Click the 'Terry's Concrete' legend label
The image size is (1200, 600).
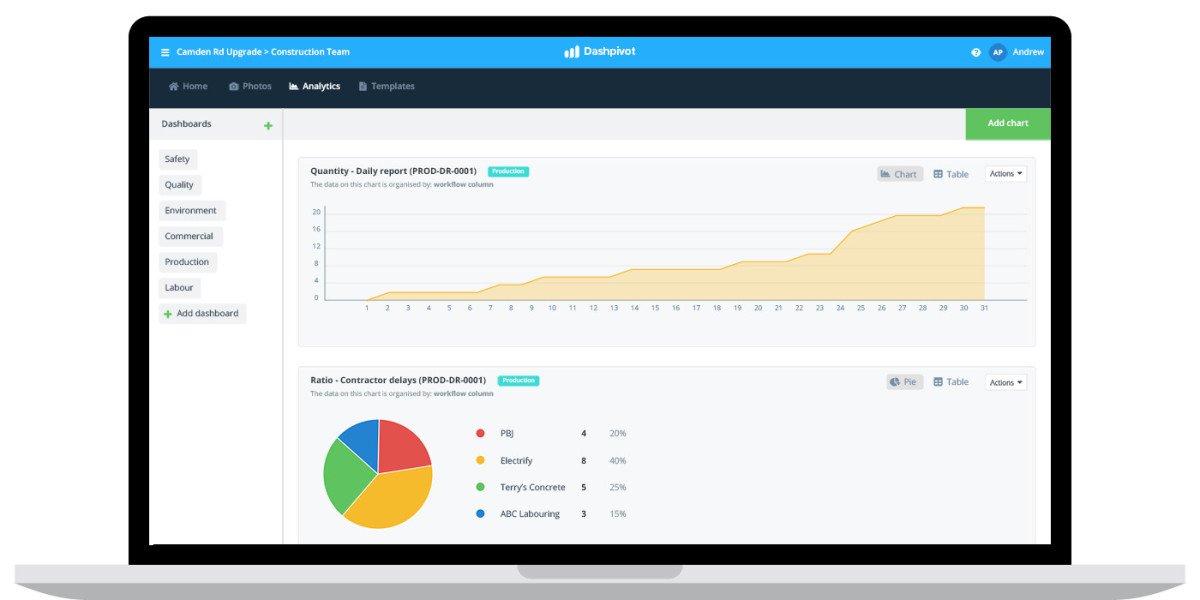(533, 487)
